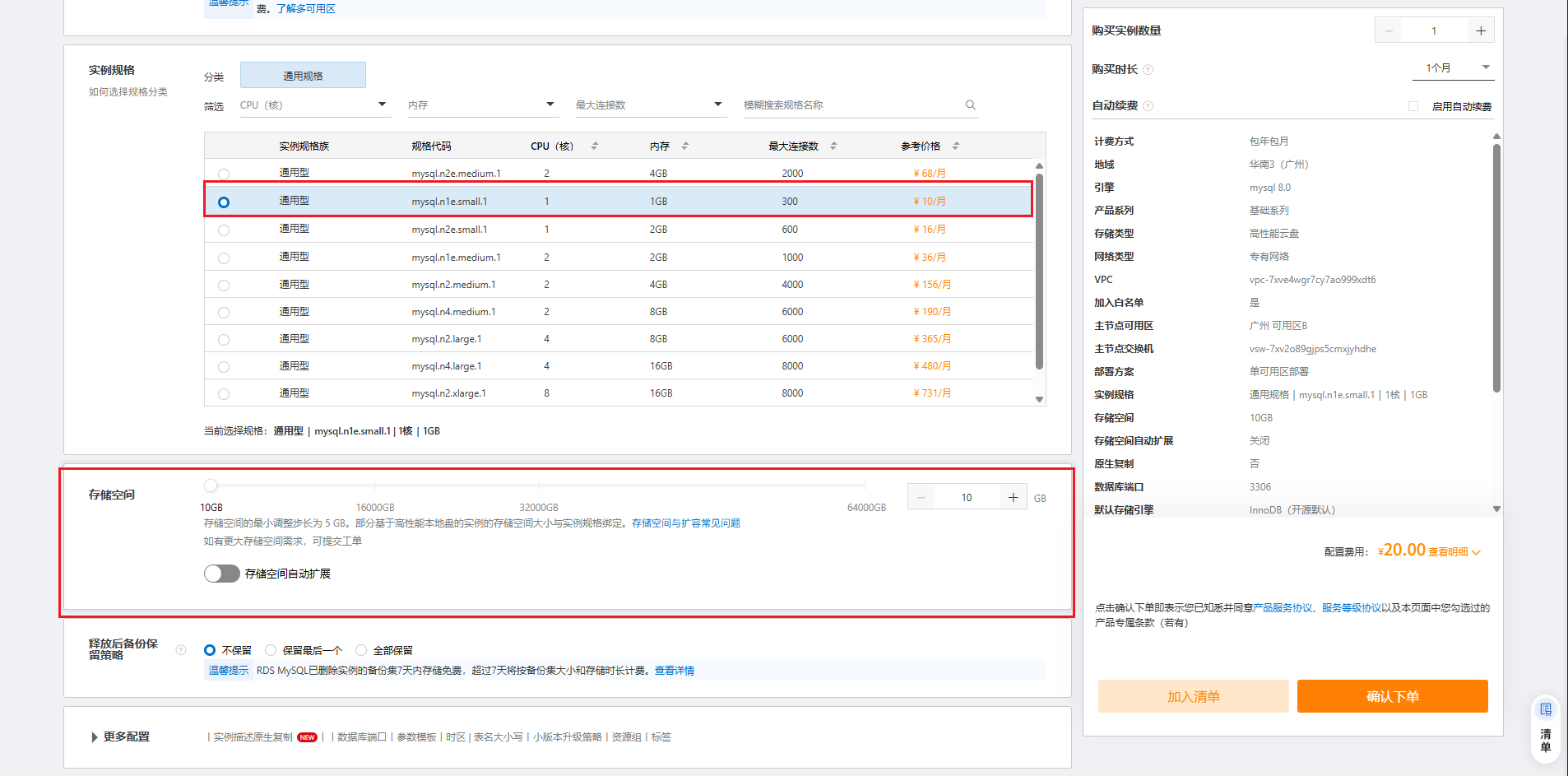
Task: Sort table by 参考价格 column arrows
Action: point(955,146)
